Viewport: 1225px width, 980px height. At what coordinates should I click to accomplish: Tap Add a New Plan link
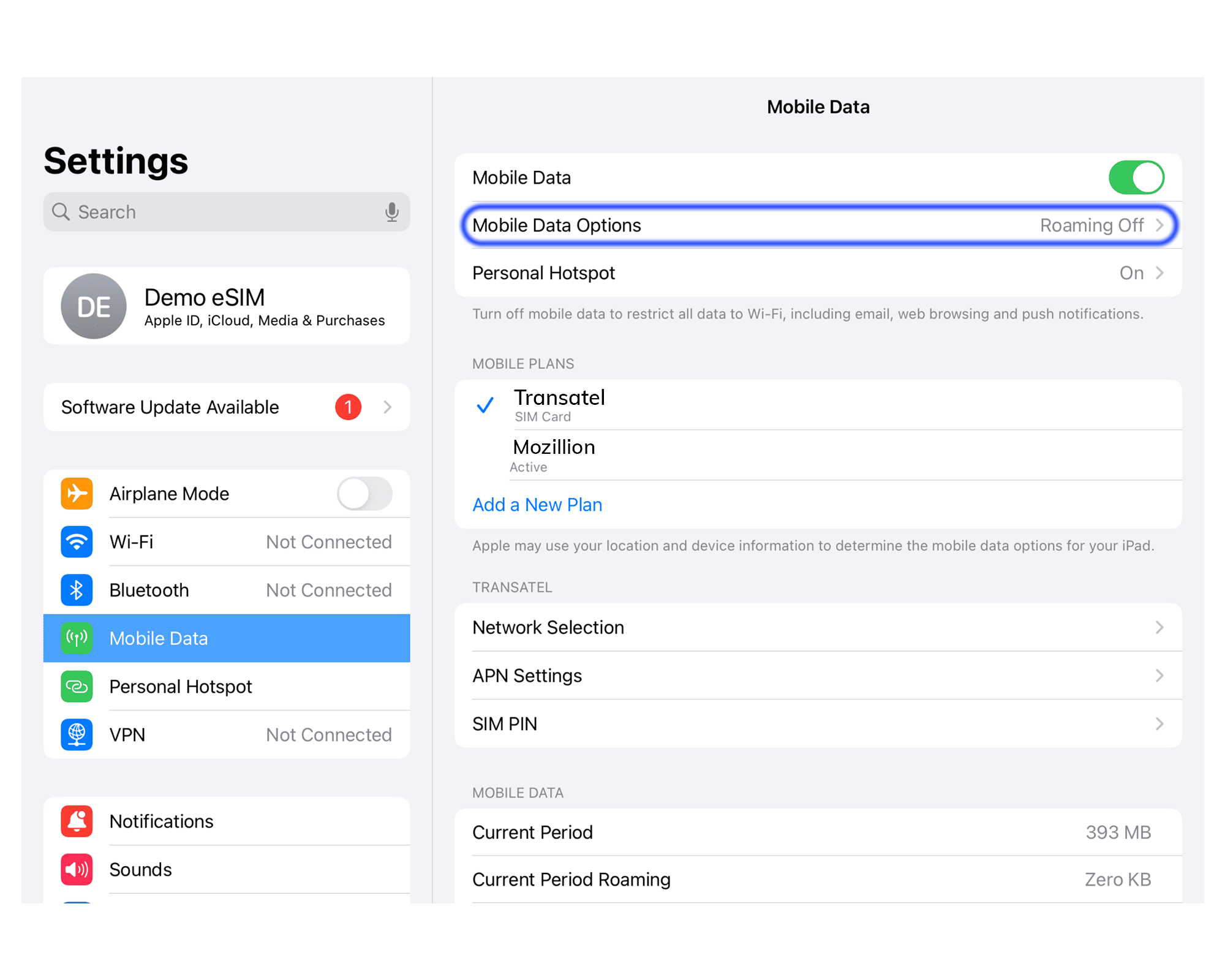(537, 505)
